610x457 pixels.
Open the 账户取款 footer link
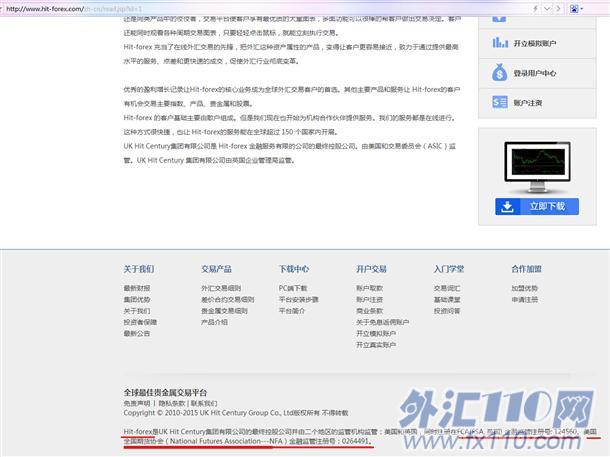tap(370, 288)
